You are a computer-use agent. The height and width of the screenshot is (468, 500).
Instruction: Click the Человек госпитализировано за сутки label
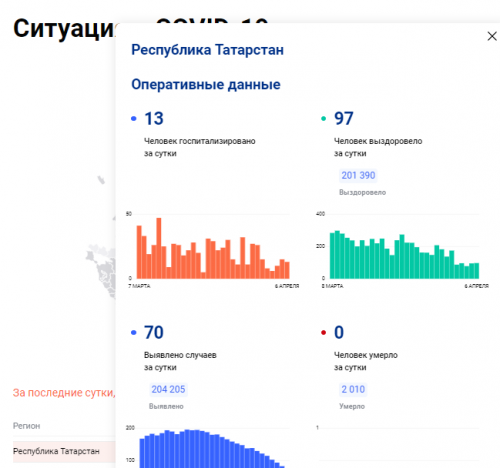[199, 147]
